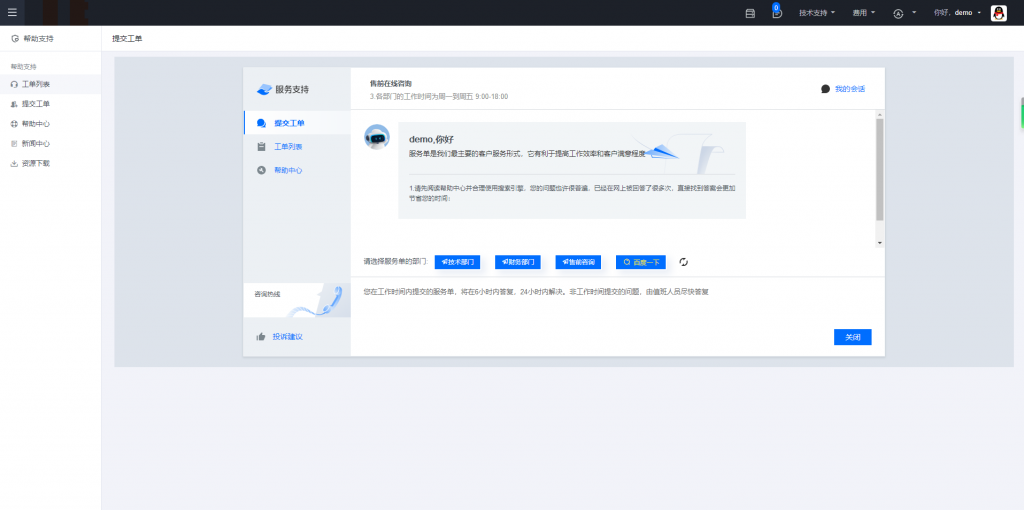Toggle the hamburger menu in top bar
The image size is (1024, 510).
(12, 13)
